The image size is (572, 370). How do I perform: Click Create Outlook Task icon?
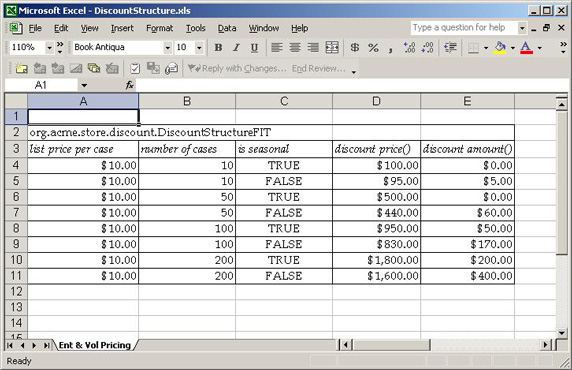pyautogui.click(x=135, y=68)
